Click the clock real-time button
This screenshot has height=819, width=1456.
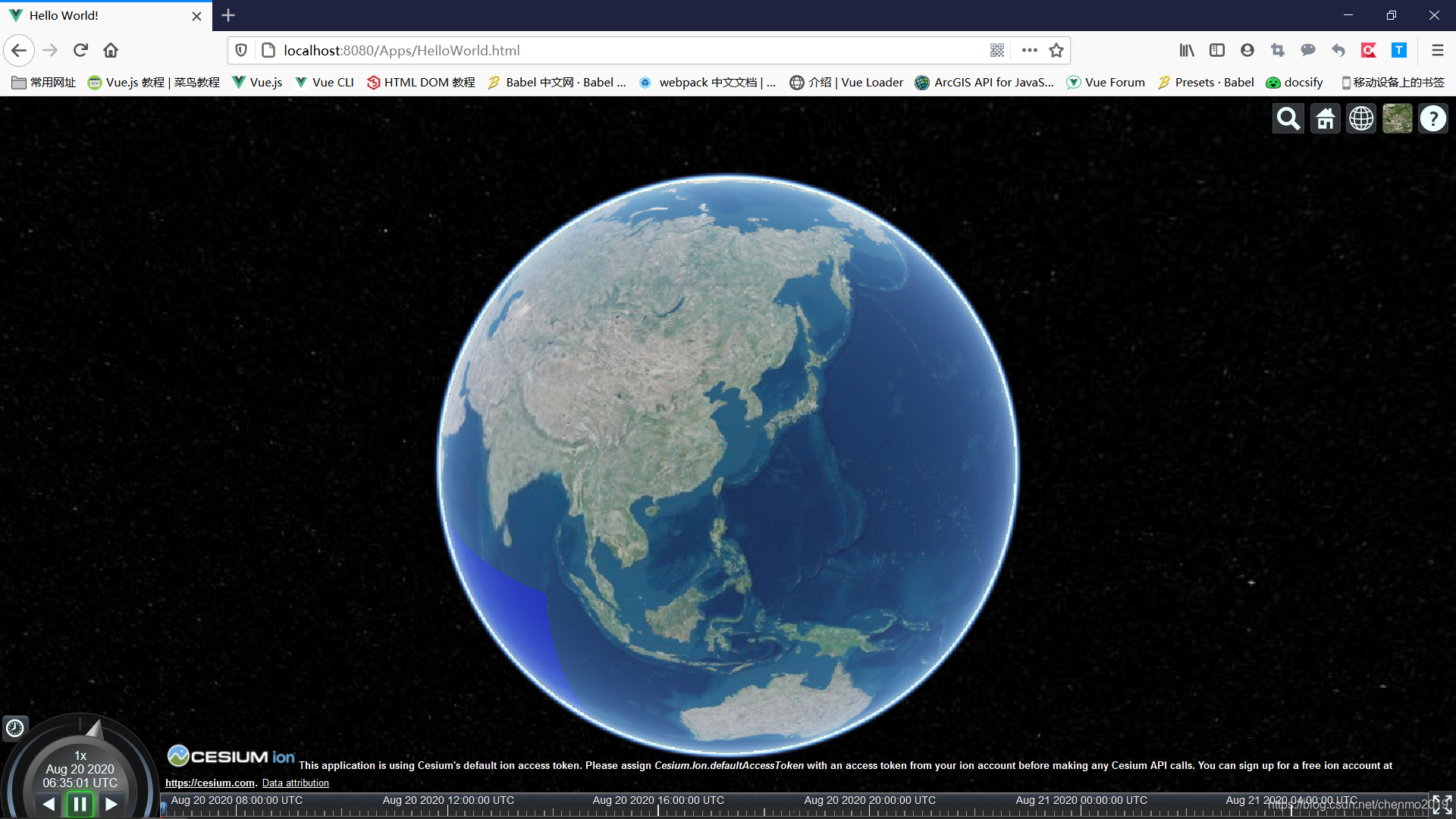coord(15,729)
